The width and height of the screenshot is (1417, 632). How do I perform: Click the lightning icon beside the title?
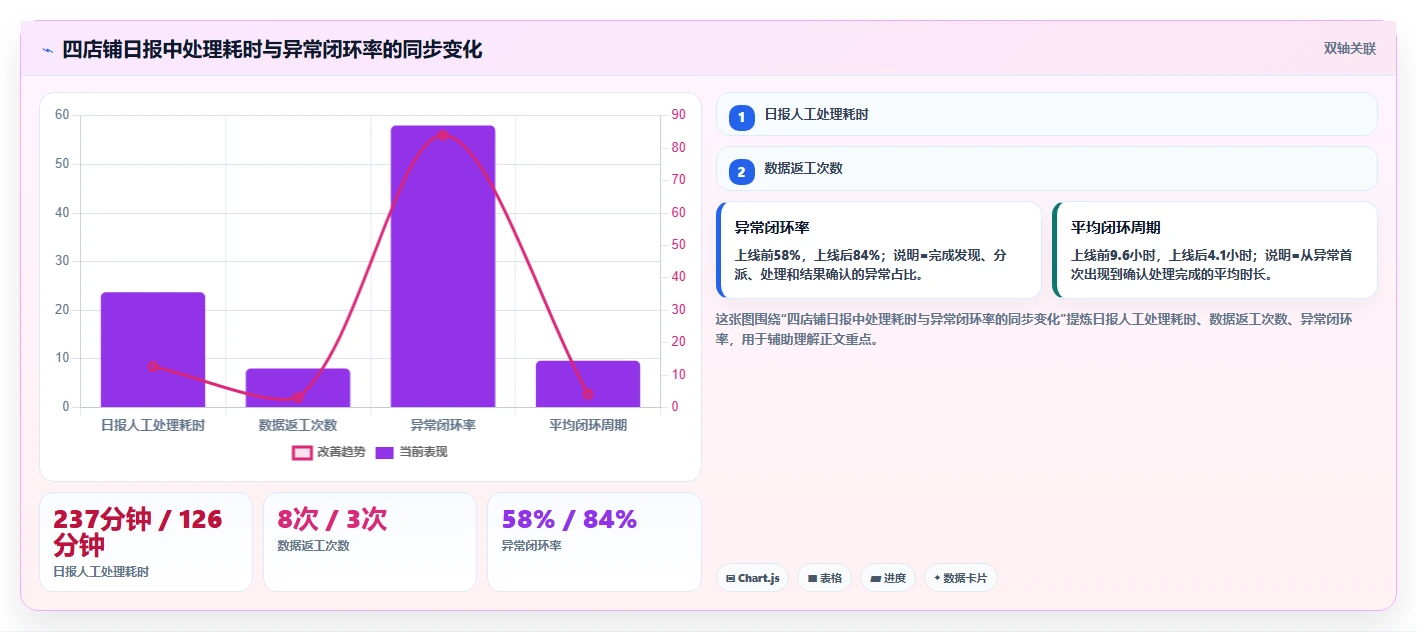tap(47, 50)
